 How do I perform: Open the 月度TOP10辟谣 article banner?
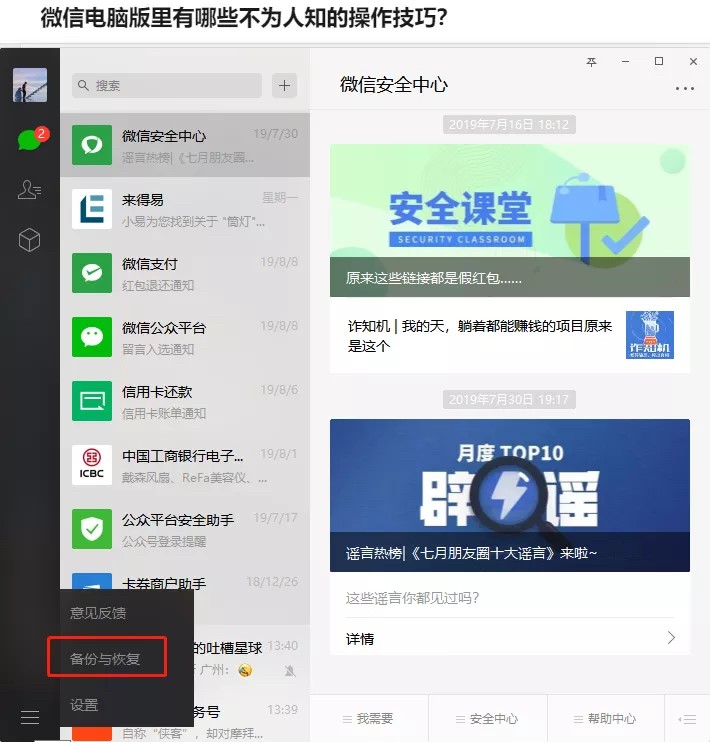510,495
